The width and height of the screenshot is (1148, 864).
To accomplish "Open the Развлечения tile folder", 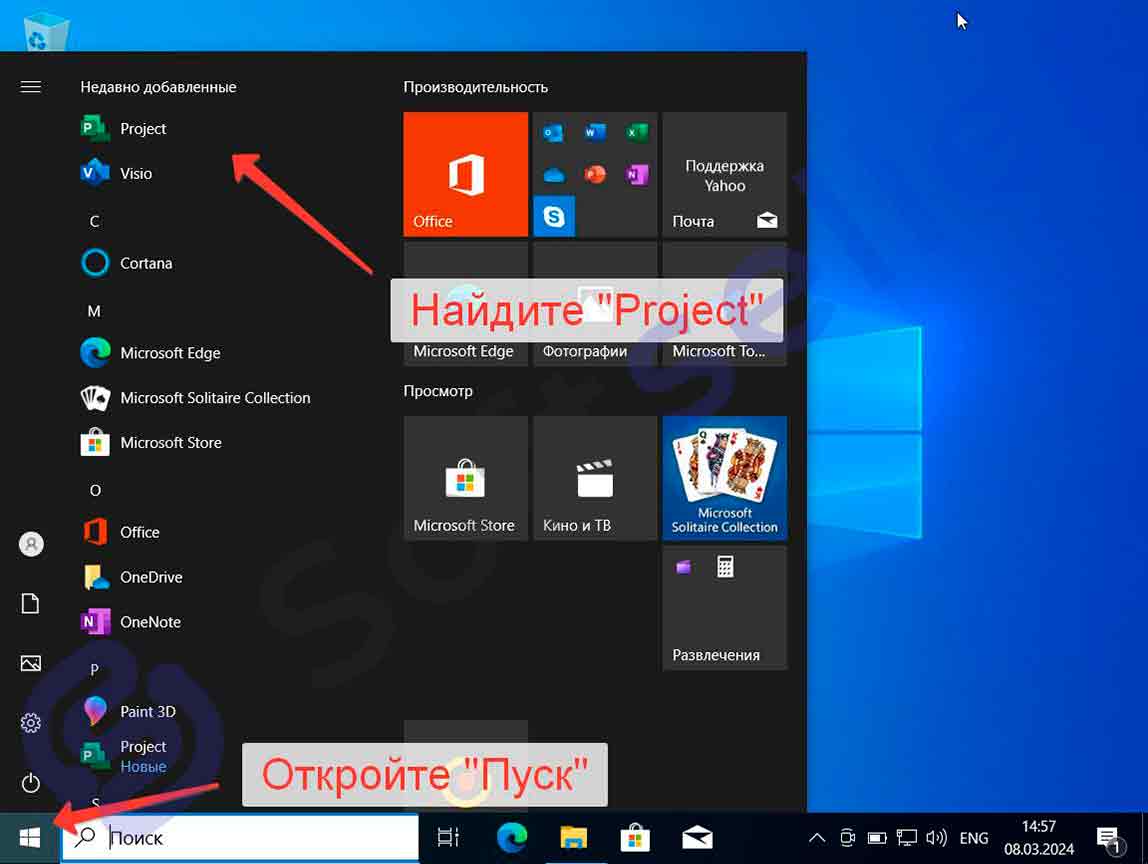I will click(x=724, y=607).
